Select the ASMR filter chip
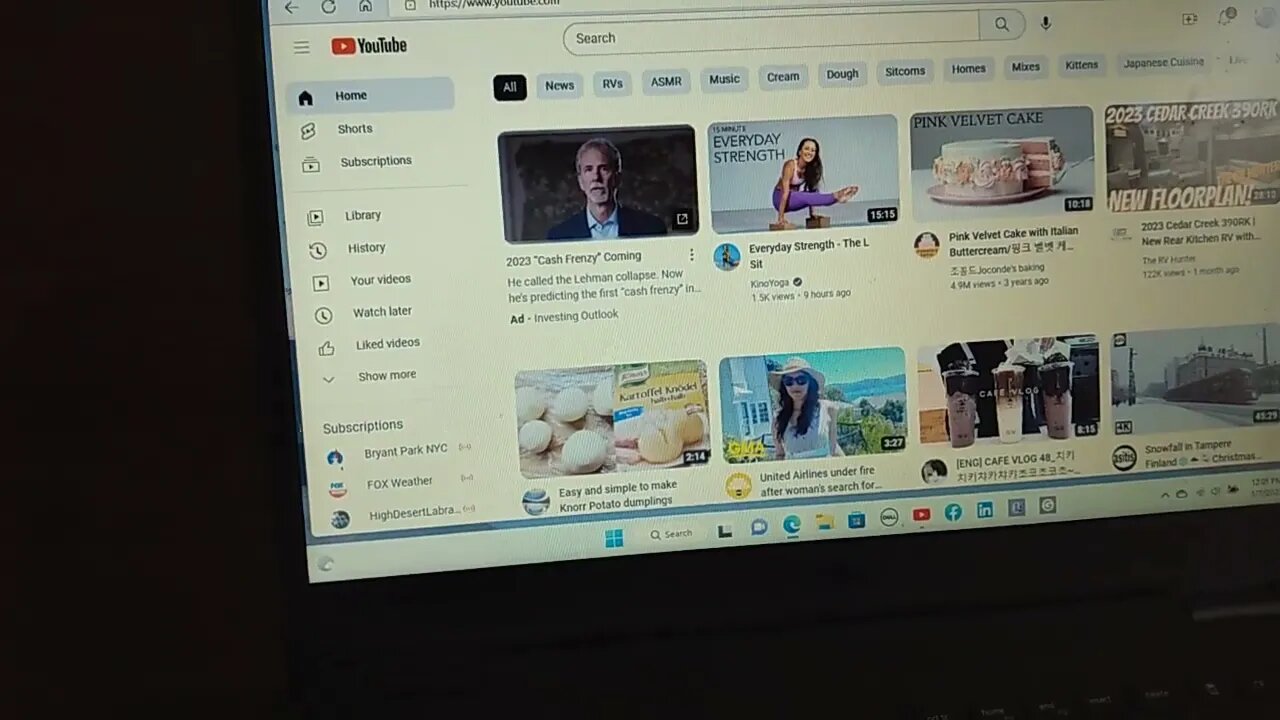Image resolution: width=1280 pixels, height=720 pixels. click(666, 81)
